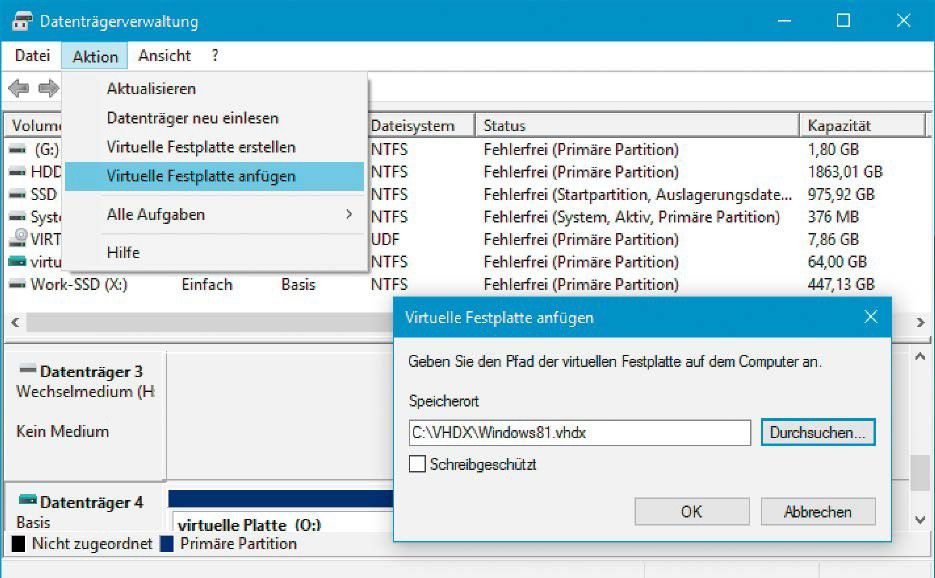Sort by the Kapazität column header
Screen dimensions: 935x578
862,125
